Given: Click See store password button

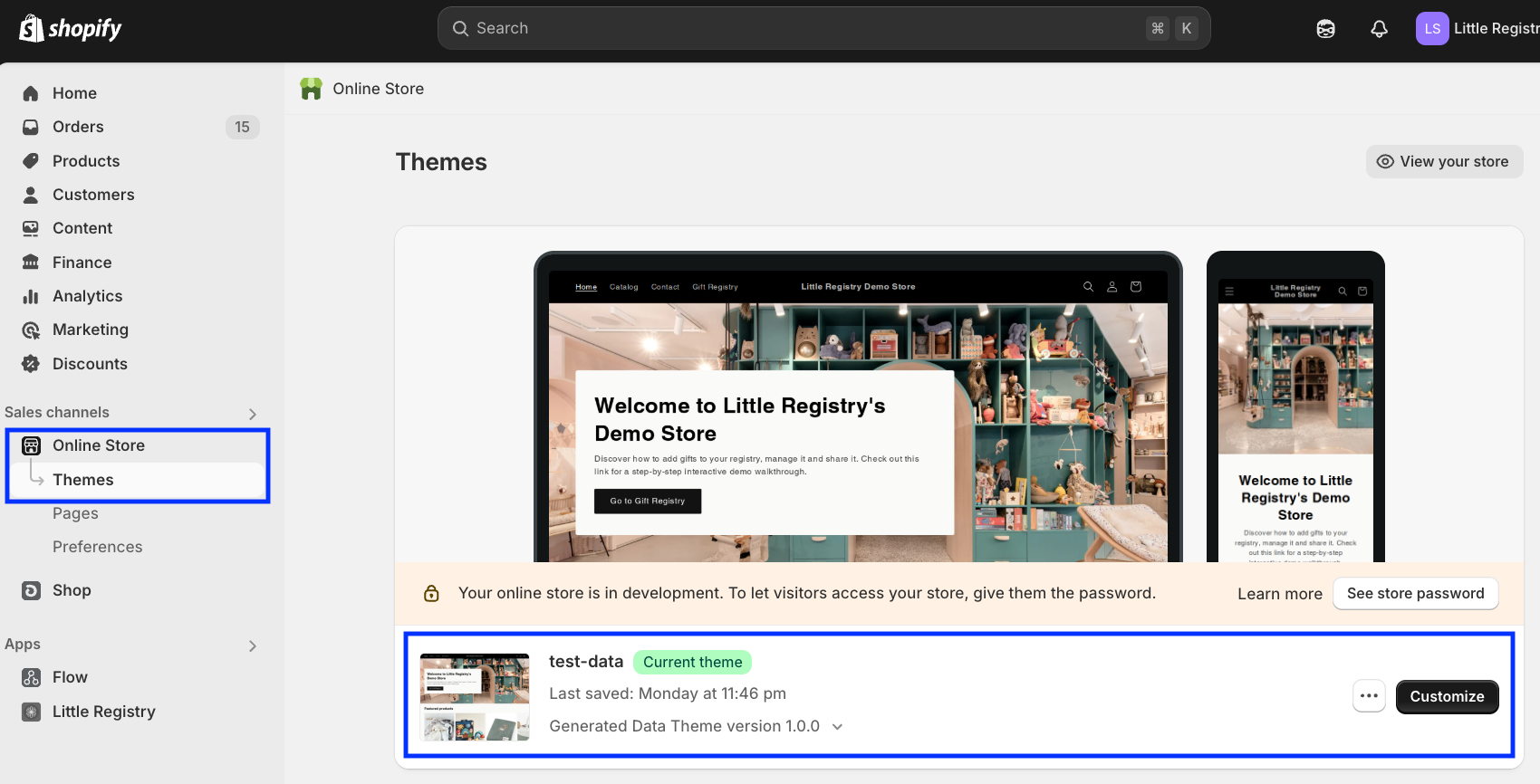Looking at the screenshot, I should (1415, 594).
